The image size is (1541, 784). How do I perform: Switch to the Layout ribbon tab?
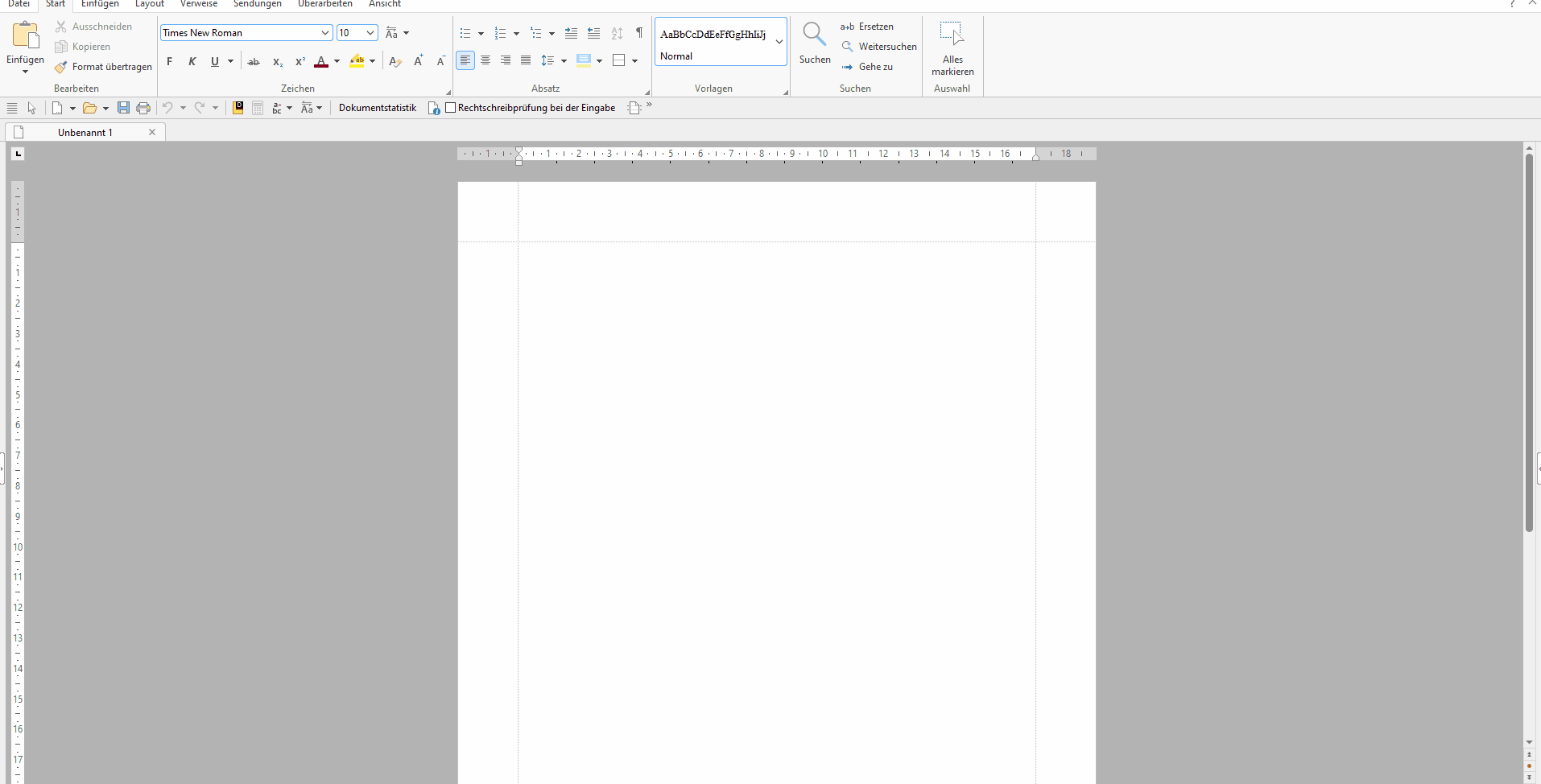click(x=149, y=4)
